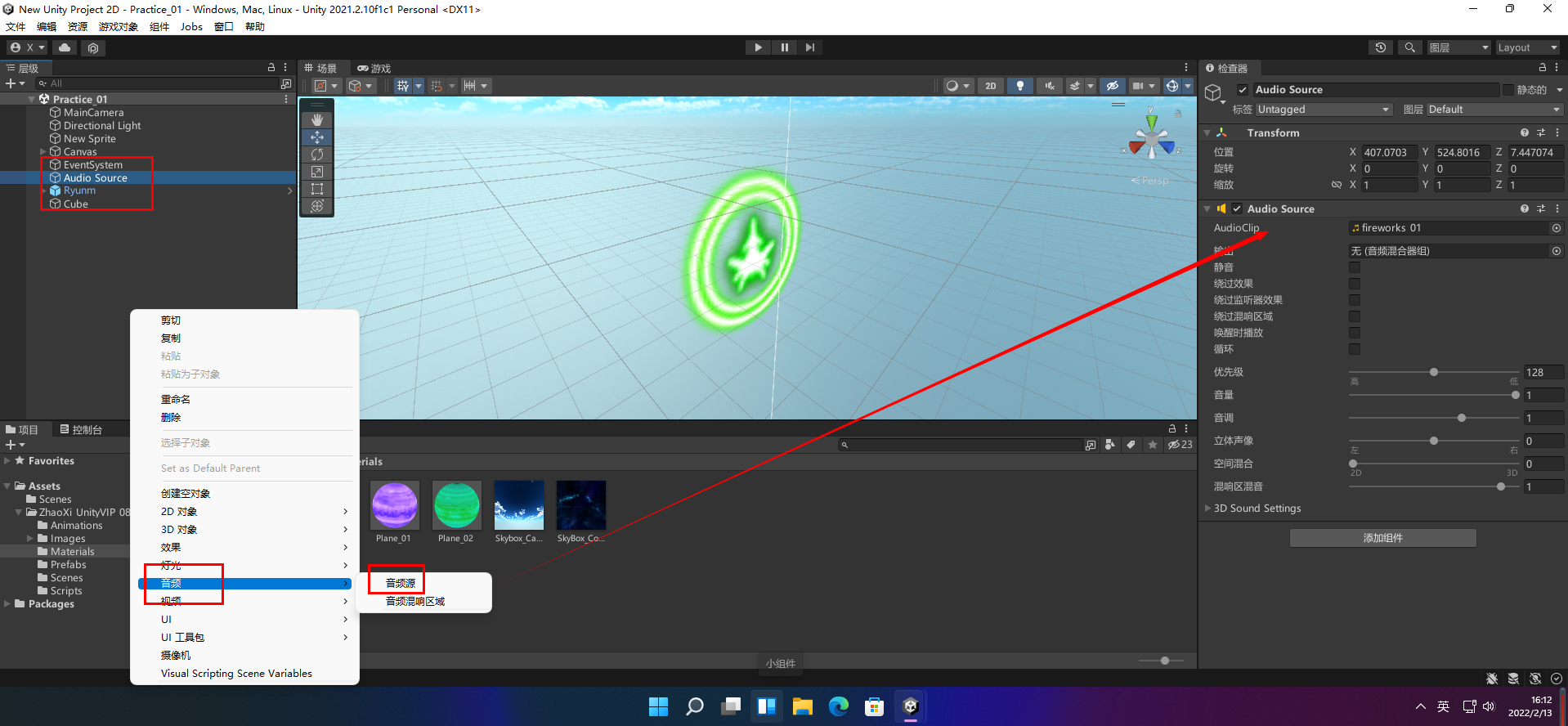This screenshot has width=1568, height=726.
Task: Lock the Hierarchy panel
Action: (271, 67)
